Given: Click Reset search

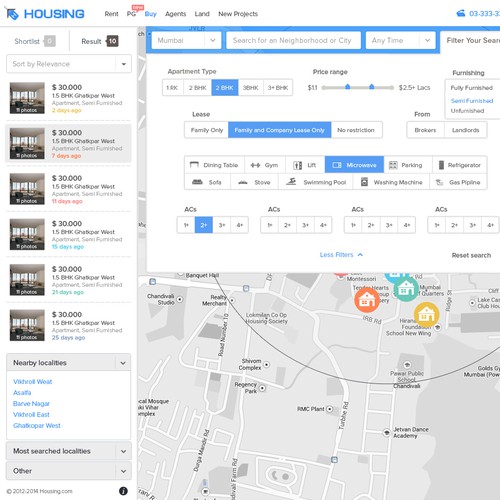Looking at the screenshot, I should 471,255.
